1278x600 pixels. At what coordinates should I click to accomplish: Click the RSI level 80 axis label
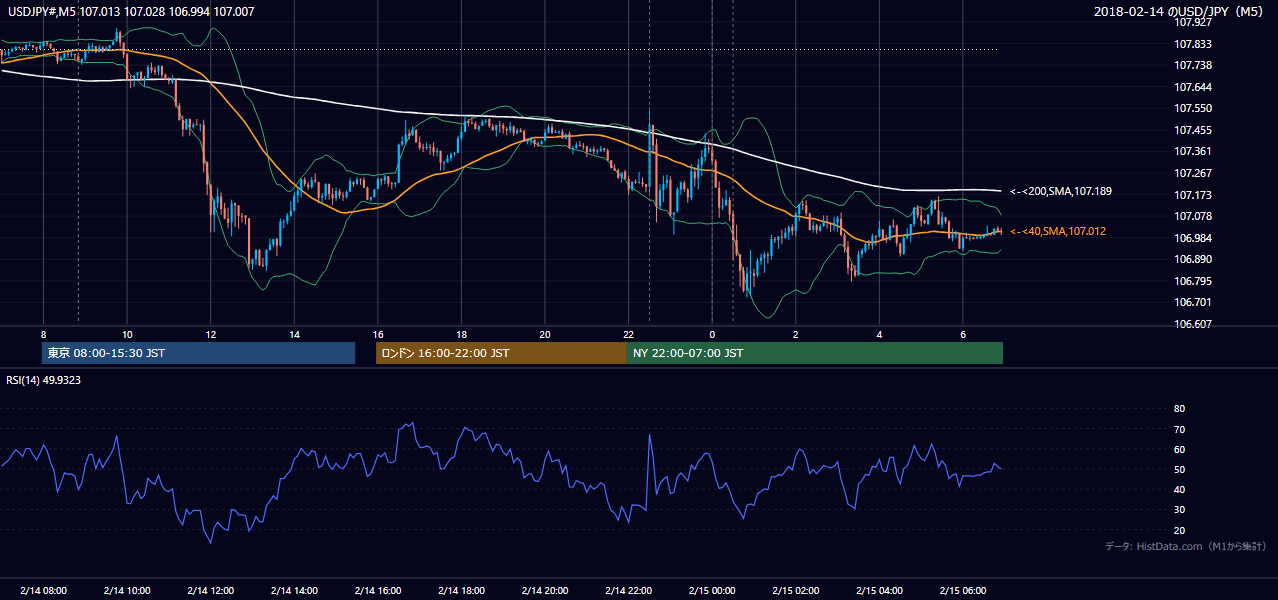tap(1179, 409)
